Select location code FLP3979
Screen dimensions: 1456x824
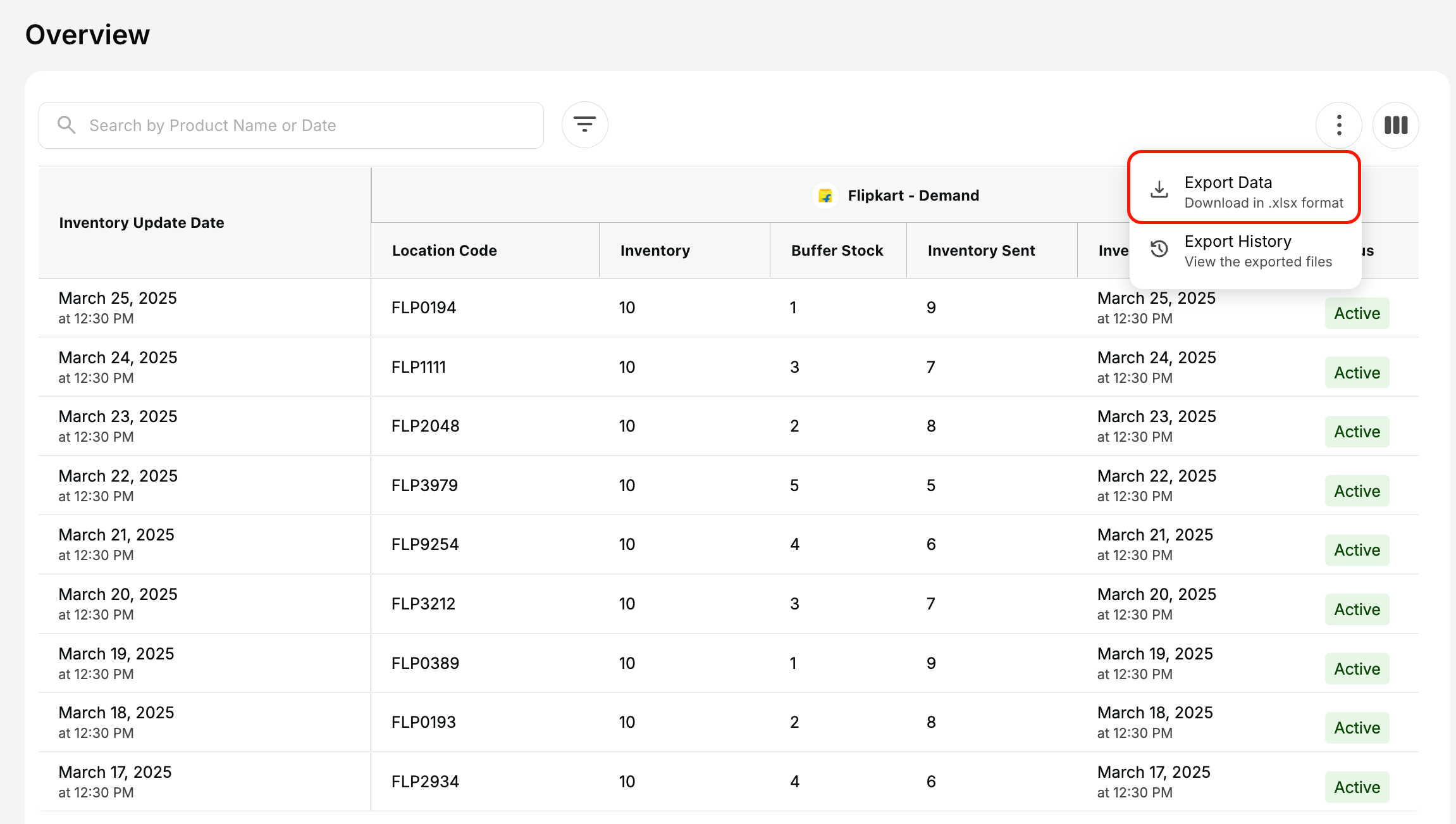tap(424, 485)
